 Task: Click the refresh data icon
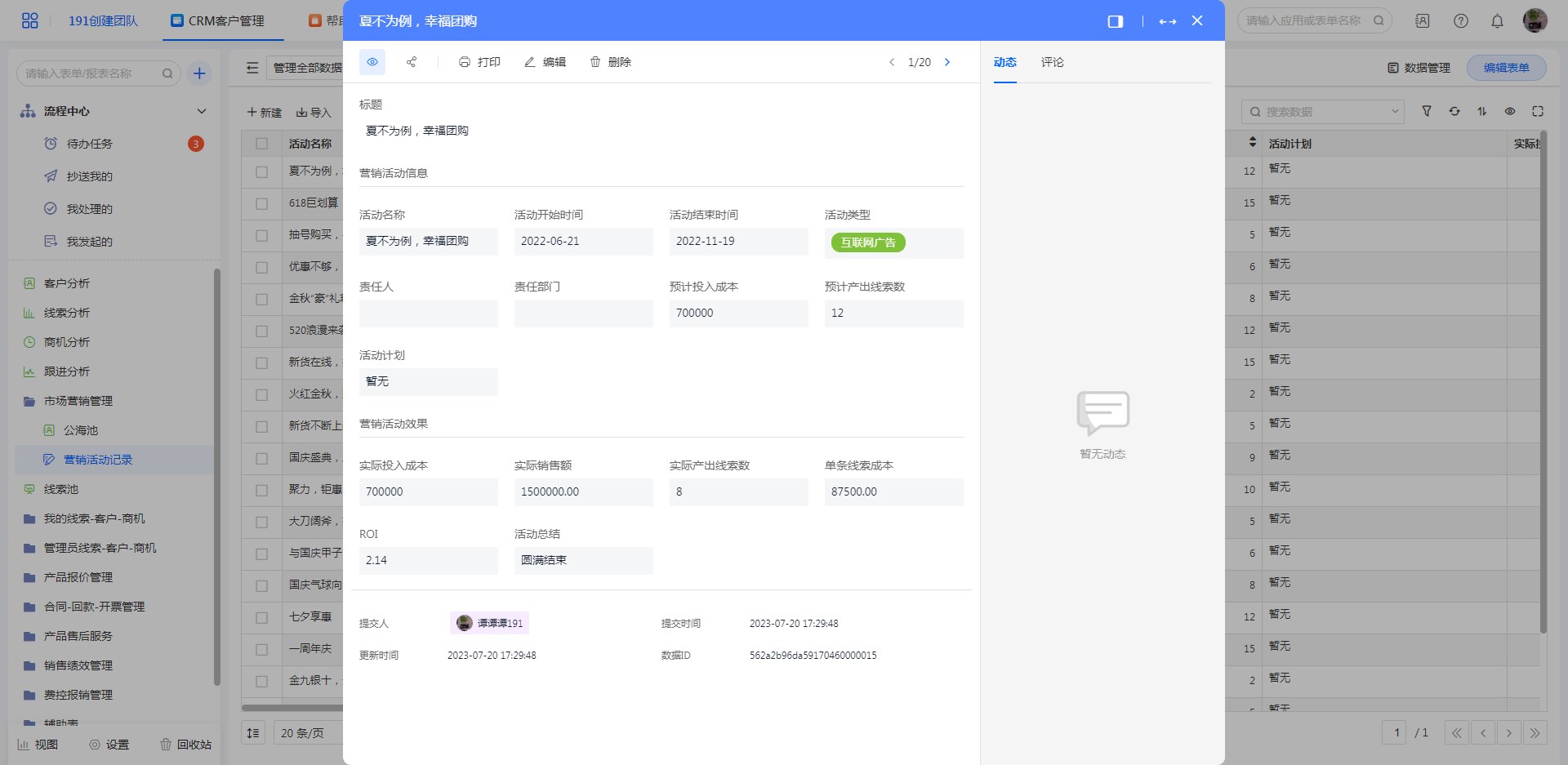pyautogui.click(x=1454, y=111)
